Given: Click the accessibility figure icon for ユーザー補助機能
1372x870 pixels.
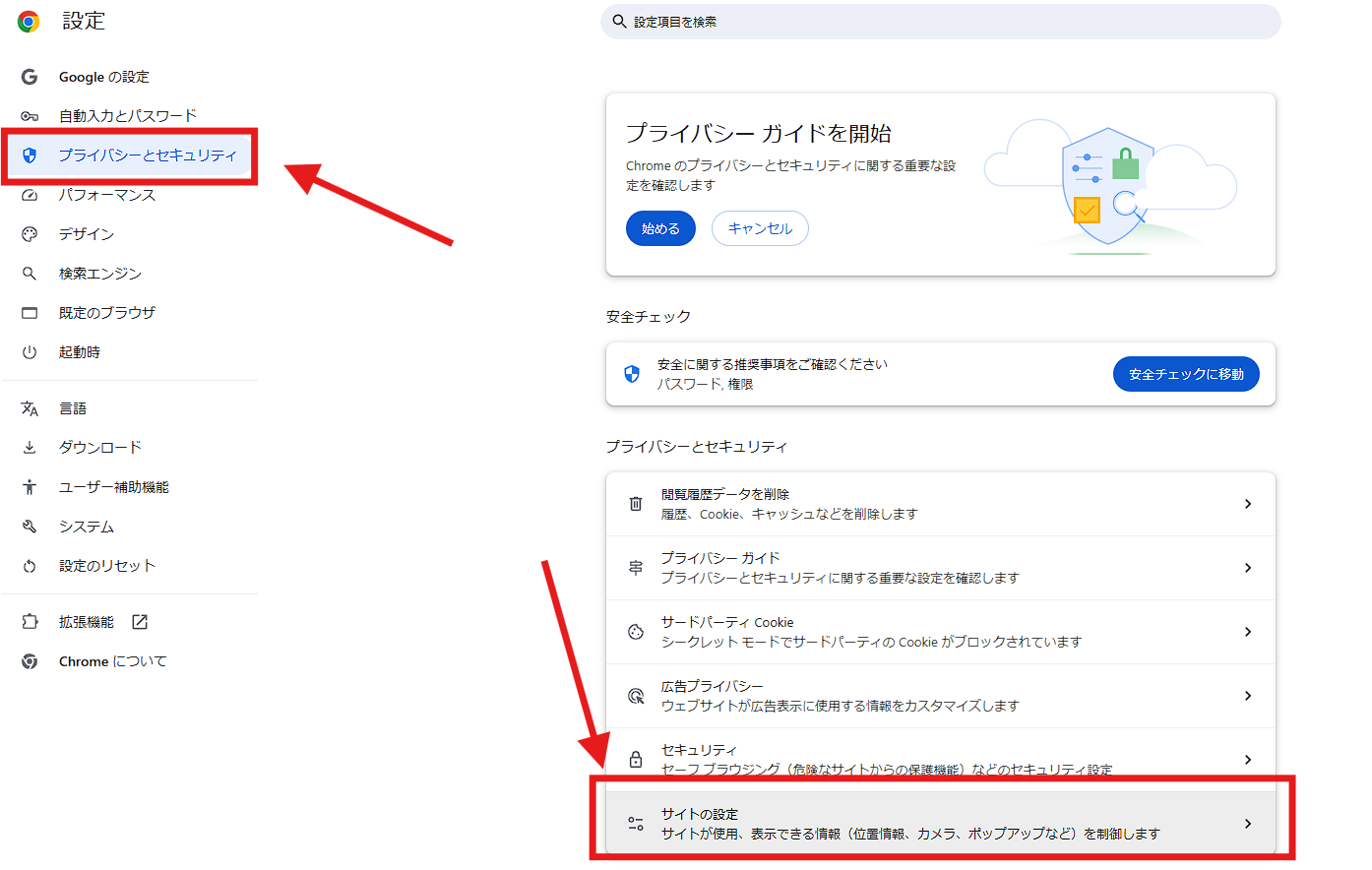Looking at the screenshot, I should [x=30, y=487].
